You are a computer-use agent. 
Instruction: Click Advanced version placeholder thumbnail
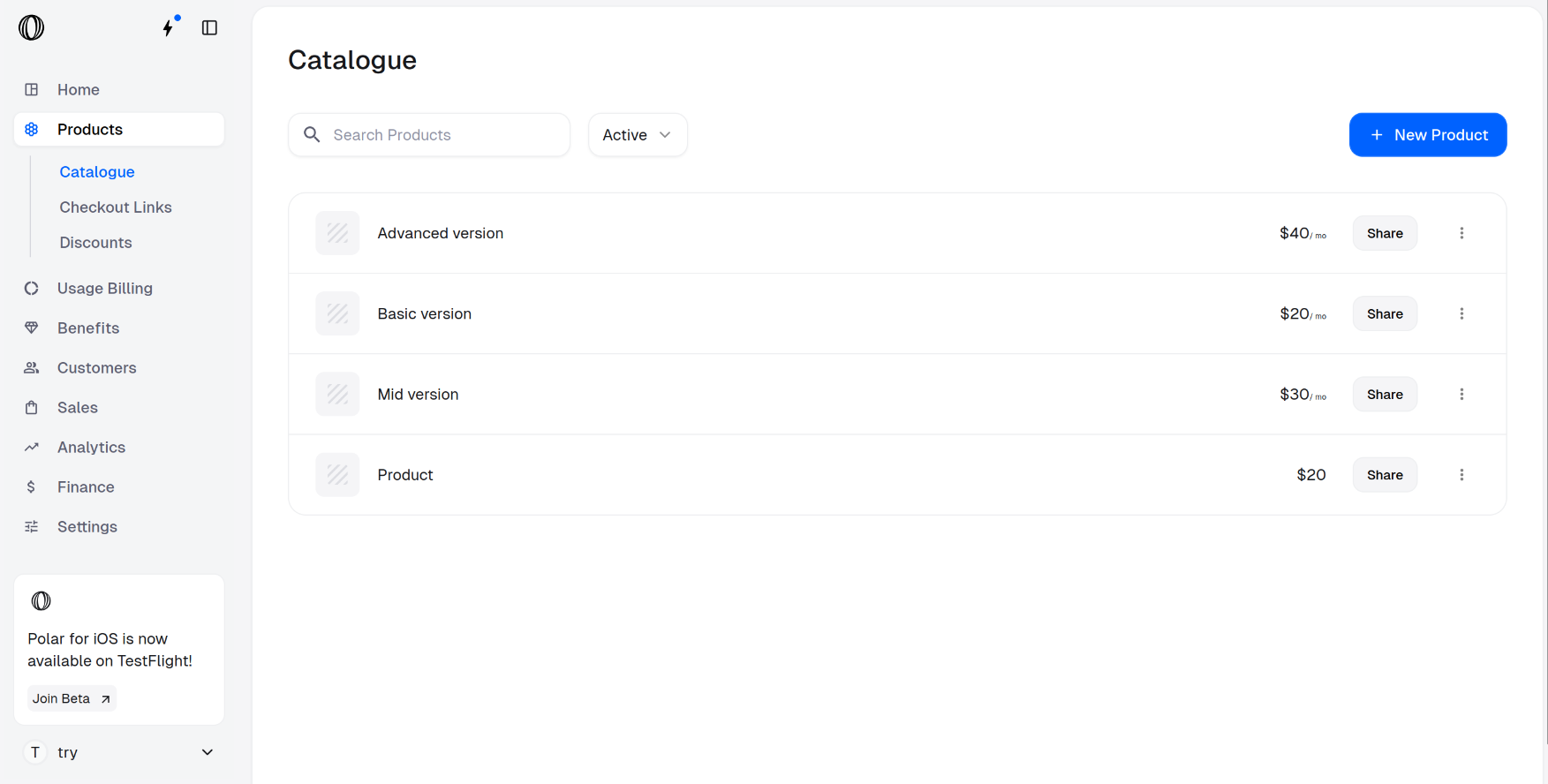[x=337, y=233]
